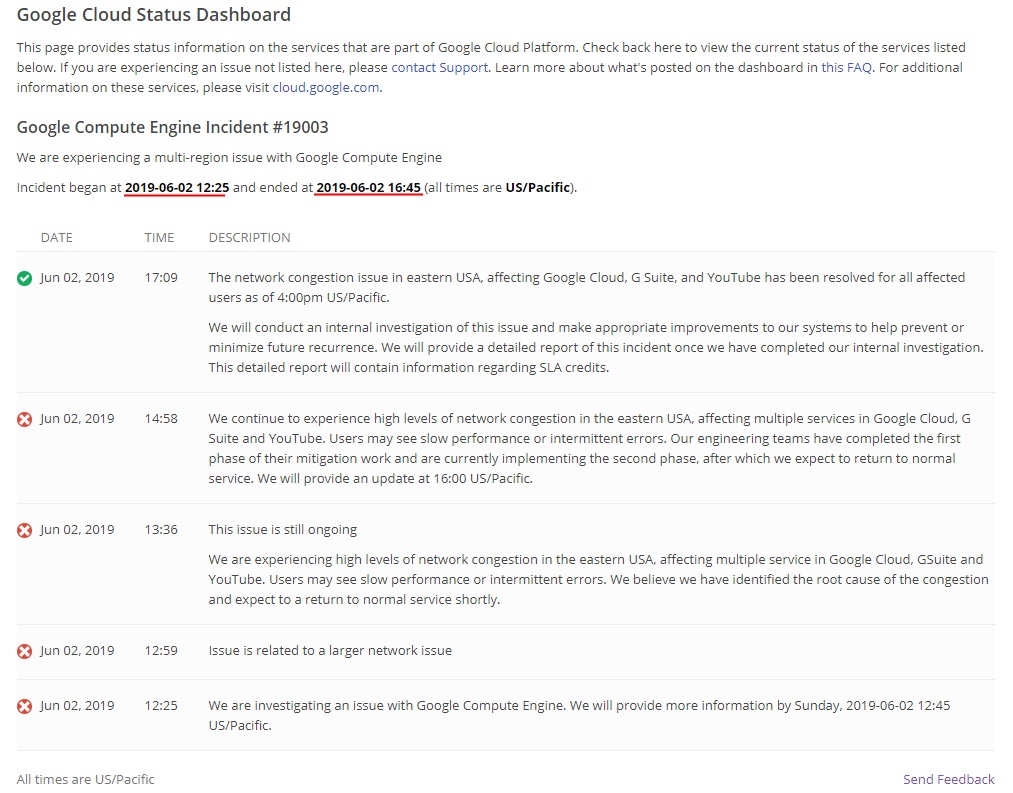Click 'This issue is still ongoing' text
Image resolution: width=1013 pixels, height=793 pixels.
pyautogui.click(x=282, y=529)
